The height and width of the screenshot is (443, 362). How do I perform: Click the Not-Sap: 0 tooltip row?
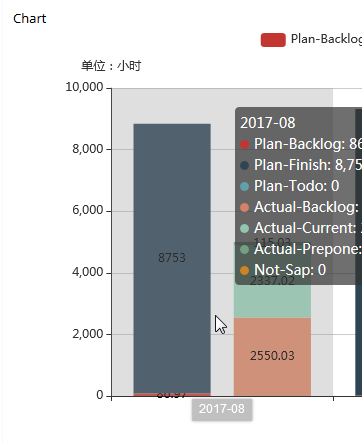coord(283,270)
